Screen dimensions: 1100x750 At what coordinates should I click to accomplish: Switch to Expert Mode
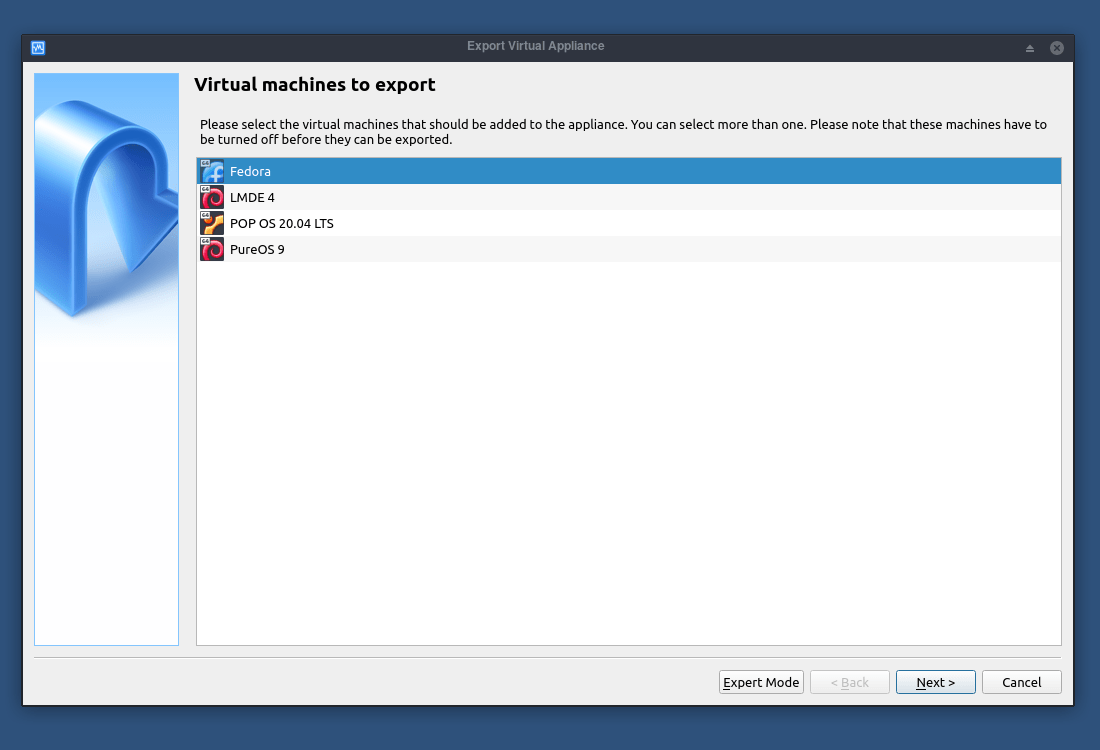(x=760, y=682)
